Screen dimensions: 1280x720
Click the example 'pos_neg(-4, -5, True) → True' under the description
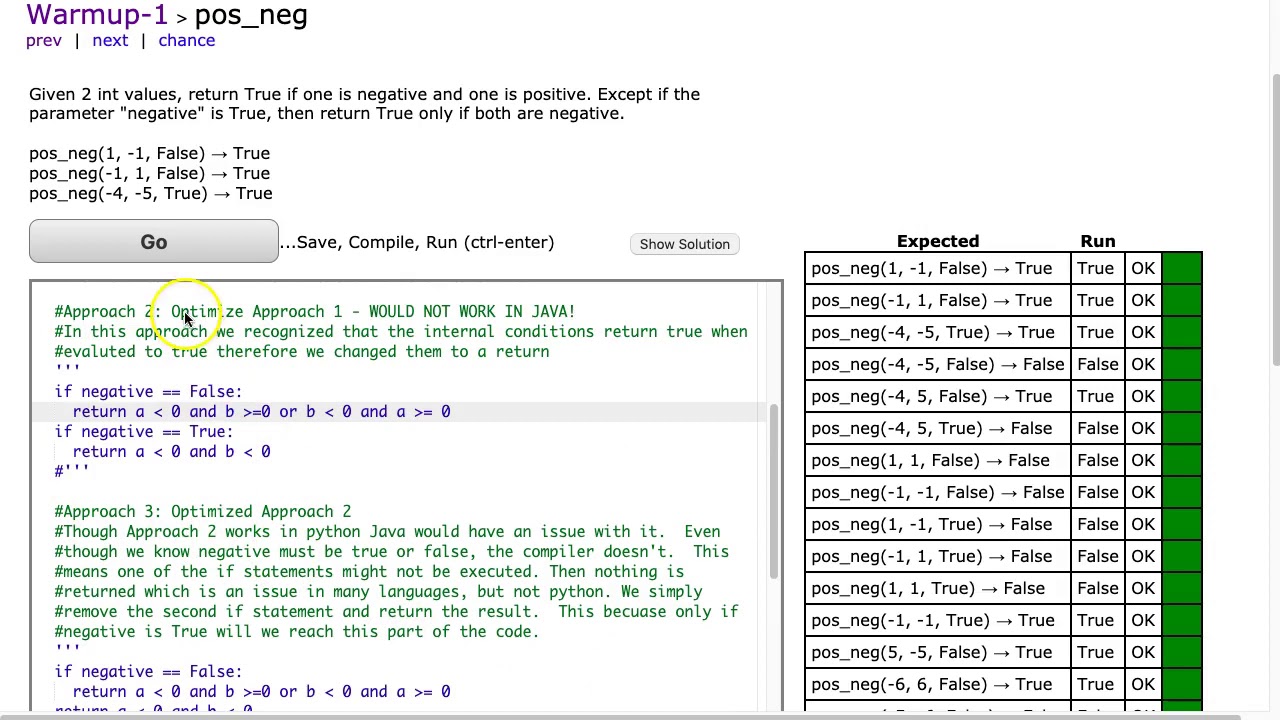click(150, 193)
